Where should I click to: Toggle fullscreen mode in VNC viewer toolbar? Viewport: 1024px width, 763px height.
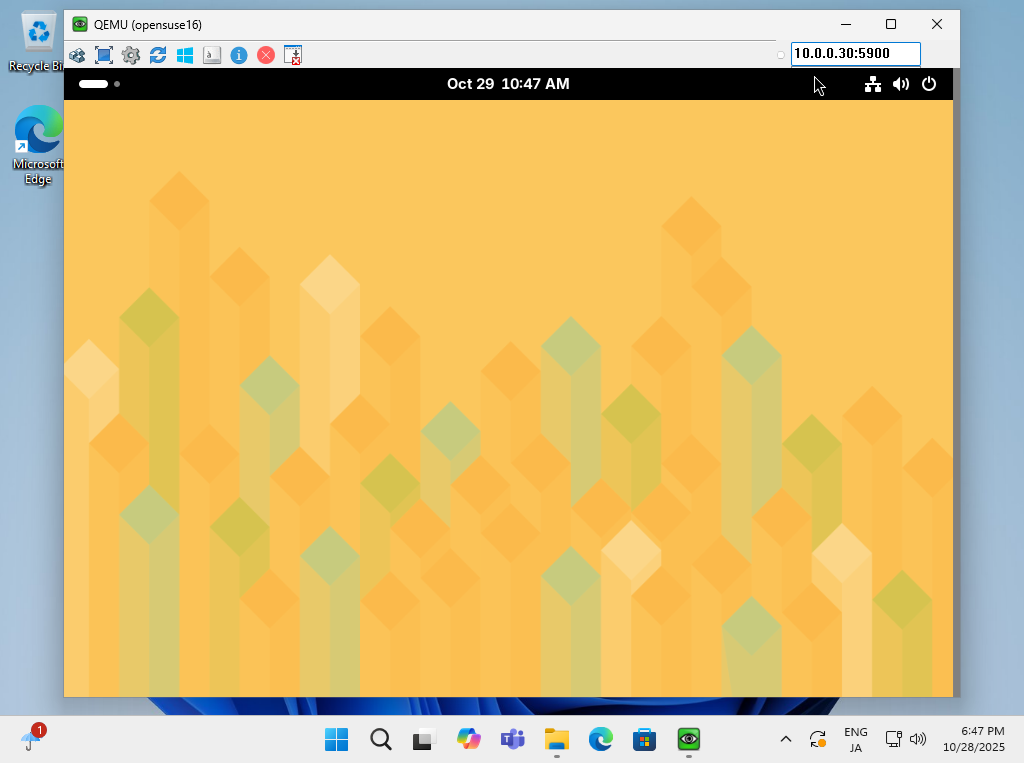pyautogui.click(x=104, y=56)
